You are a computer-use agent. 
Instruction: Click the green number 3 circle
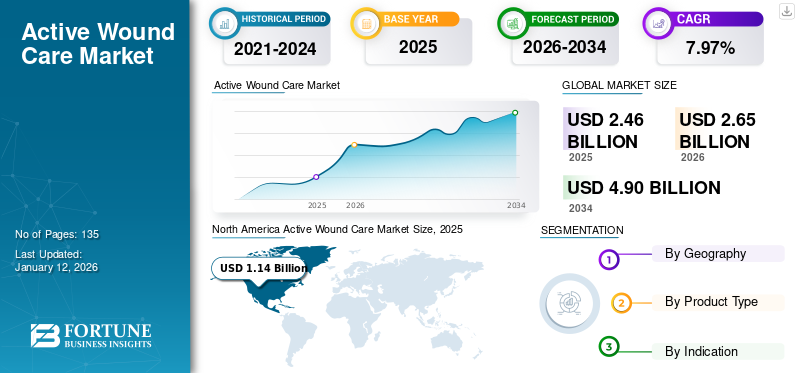click(608, 347)
